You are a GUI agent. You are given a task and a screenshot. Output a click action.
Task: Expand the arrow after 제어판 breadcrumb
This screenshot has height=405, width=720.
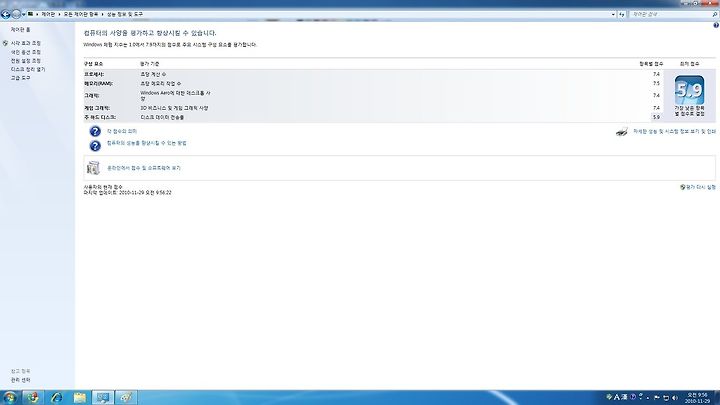pyautogui.click(x=59, y=14)
